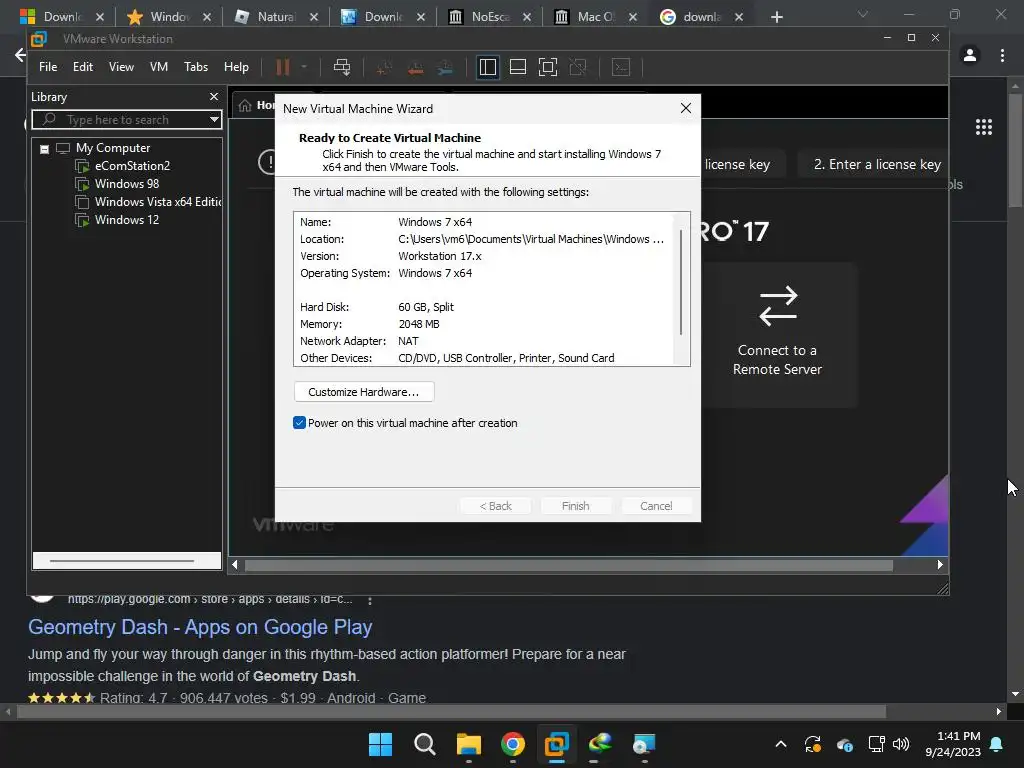Uncheck Power on this virtual machine after creation
The image size is (1024, 768).
(x=299, y=423)
